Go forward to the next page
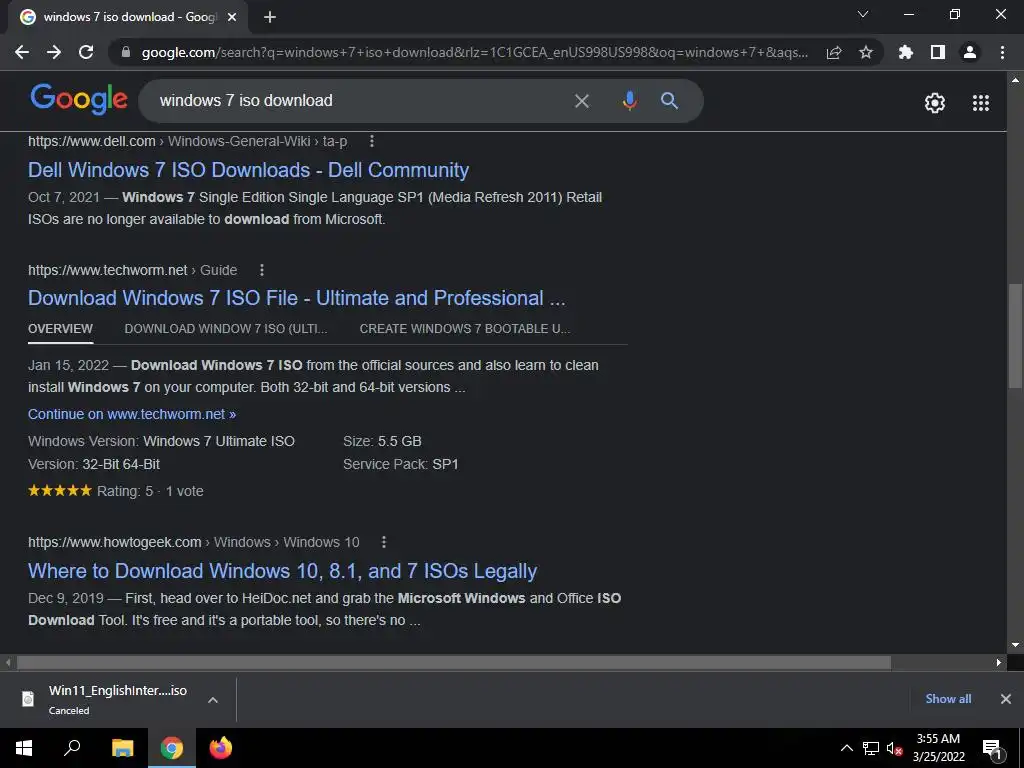 (x=54, y=52)
